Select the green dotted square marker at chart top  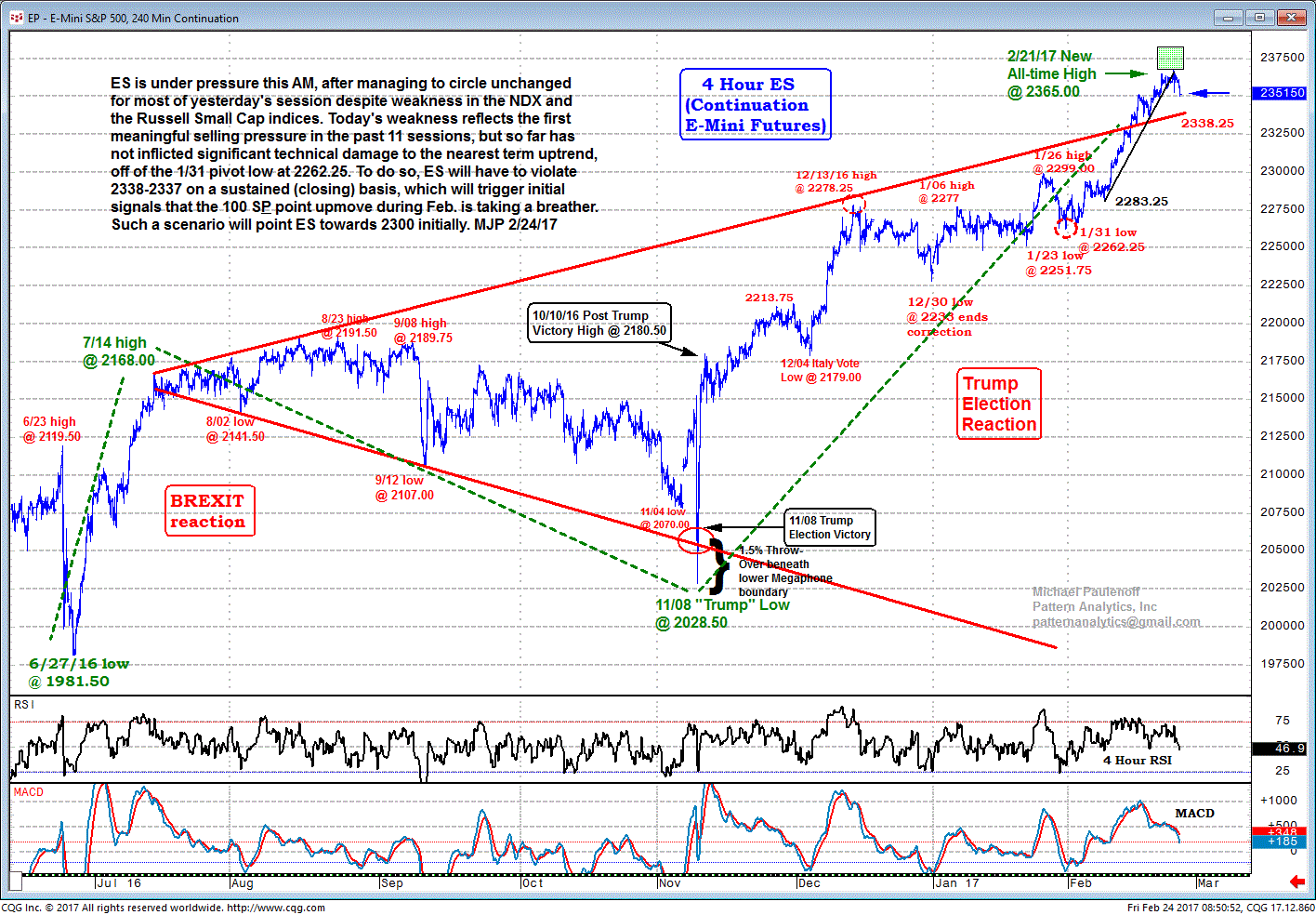pos(1170,59)
